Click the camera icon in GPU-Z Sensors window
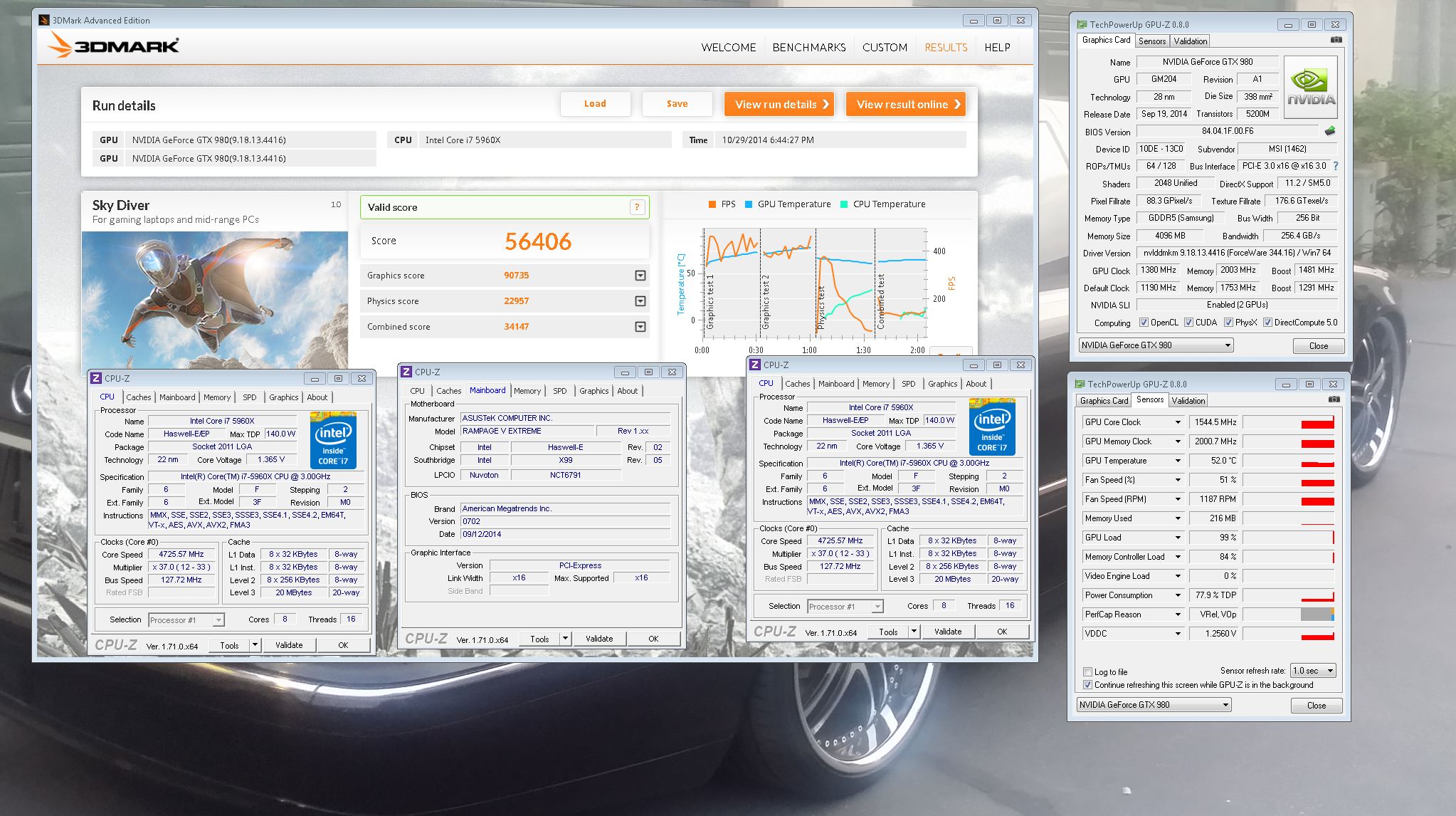The width and height of the screenshot is (1456, 816). coord(1334,399)
